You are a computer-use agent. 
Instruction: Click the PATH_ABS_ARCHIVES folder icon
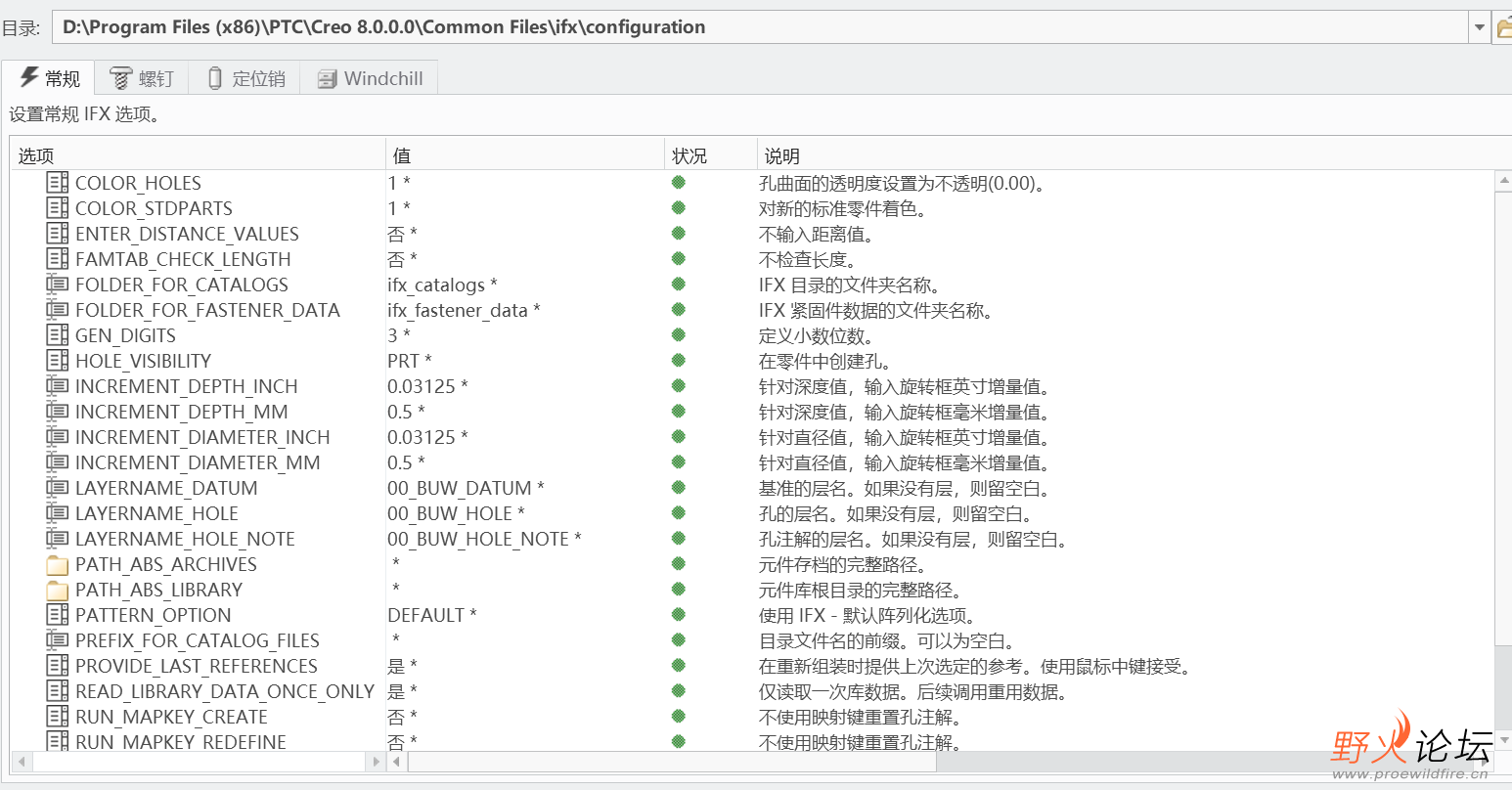point(58,564)
